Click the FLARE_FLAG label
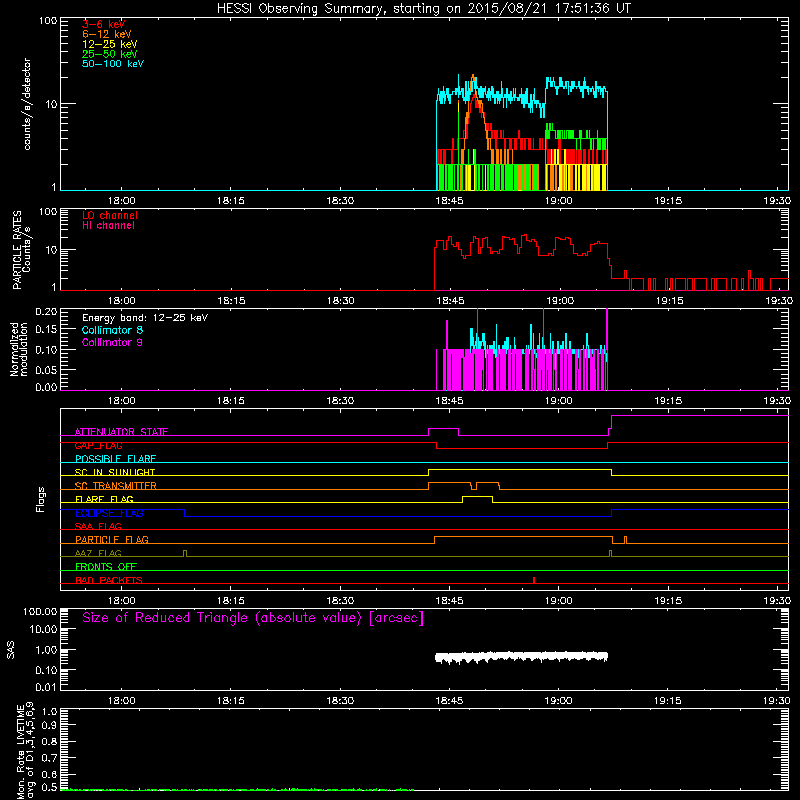This screenshot has width=800, height=800. pos(104,499)
